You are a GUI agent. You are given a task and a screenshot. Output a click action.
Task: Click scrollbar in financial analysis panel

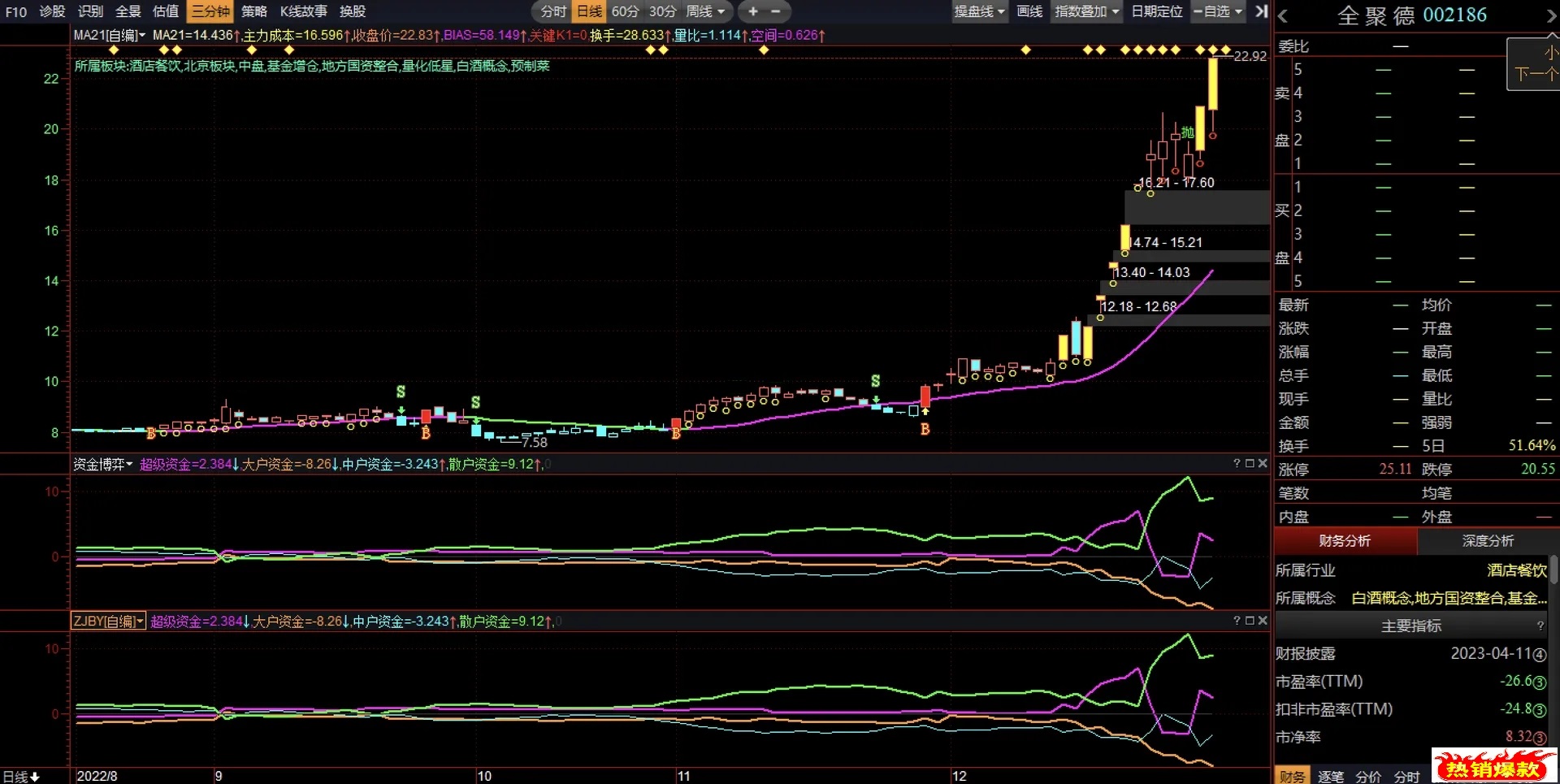(1553, 569)
